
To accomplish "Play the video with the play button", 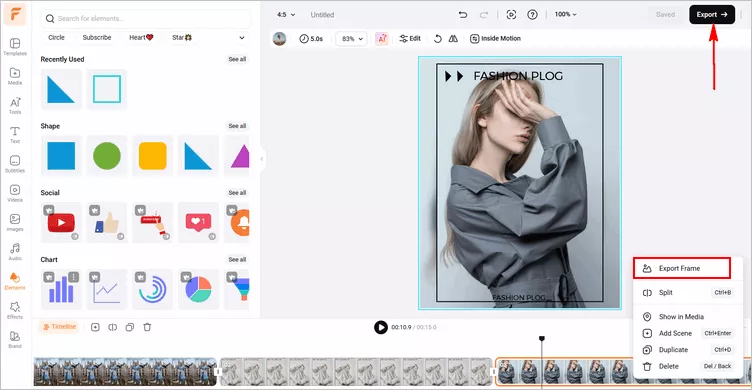I will [381, 327].
